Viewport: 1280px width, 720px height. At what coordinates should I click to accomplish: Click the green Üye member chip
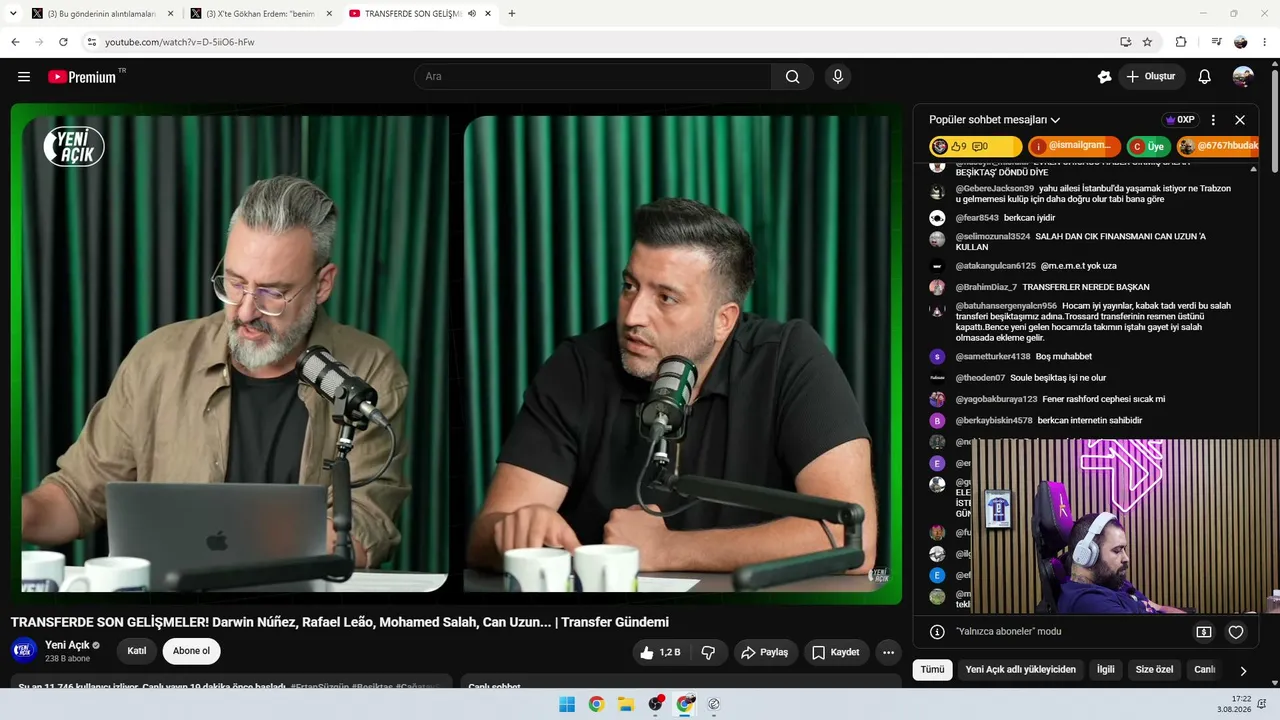1149,146
